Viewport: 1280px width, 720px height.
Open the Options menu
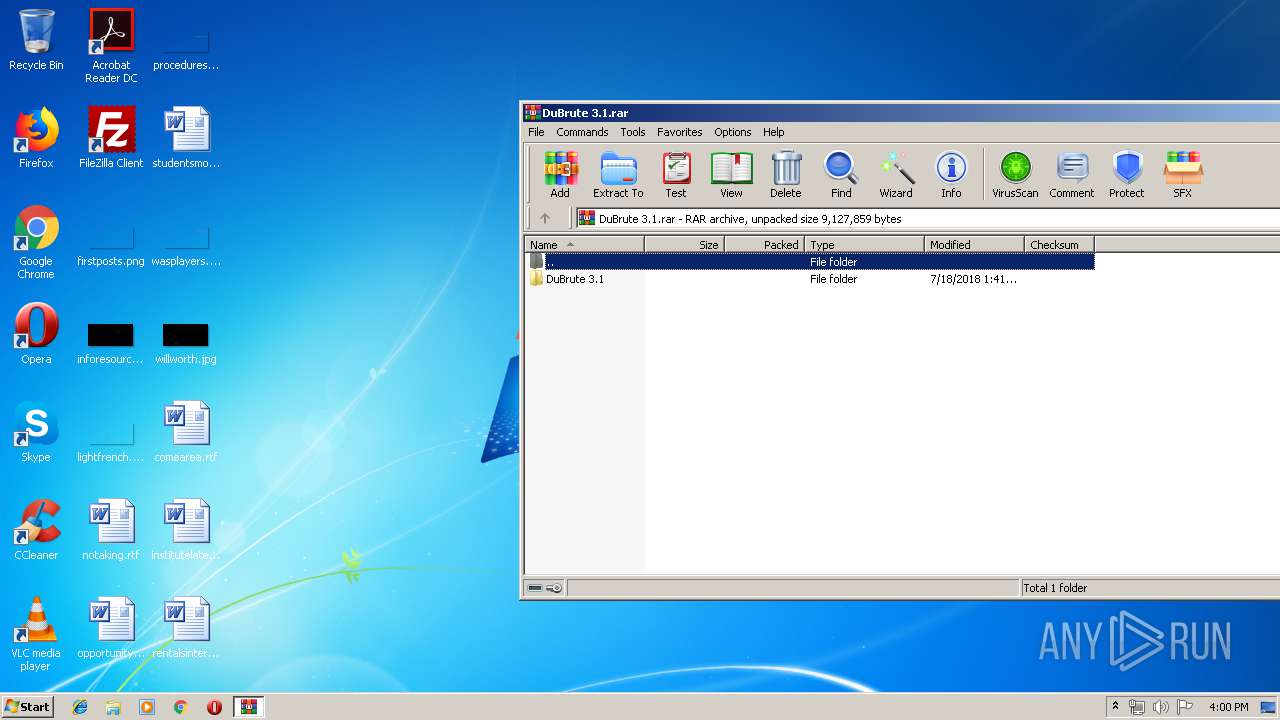[x=732, y=132]
